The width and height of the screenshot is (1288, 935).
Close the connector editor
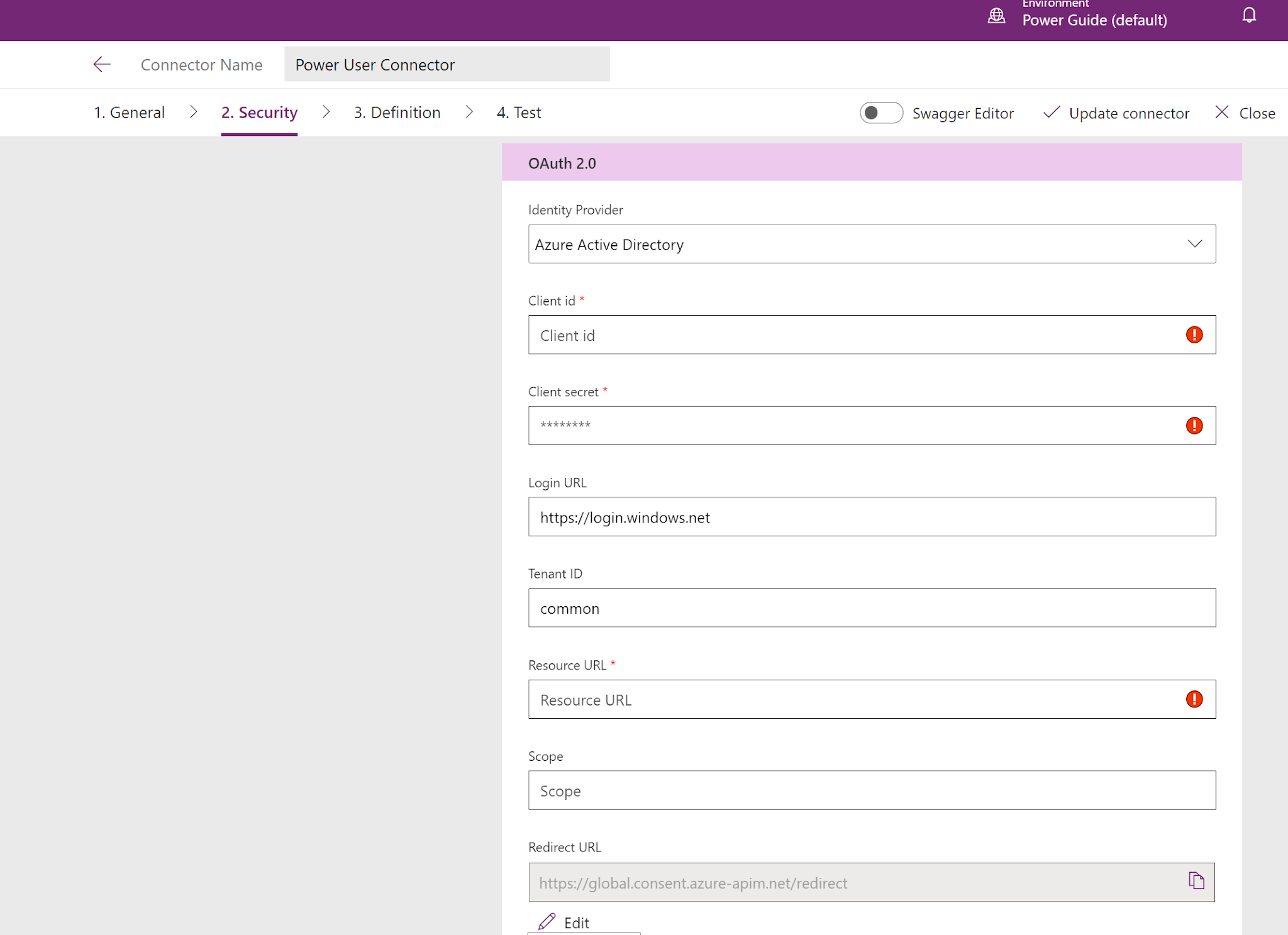[x=1245, y=113]
